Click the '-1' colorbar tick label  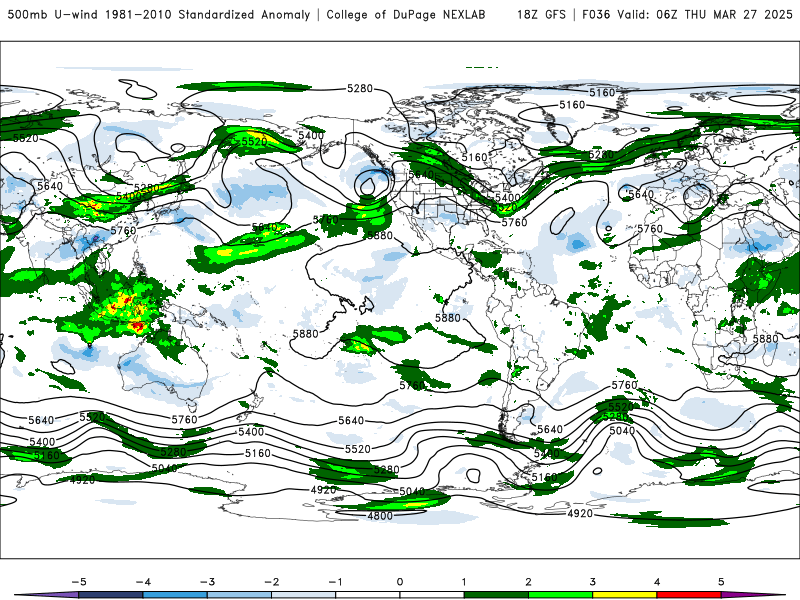click(335, 582)
